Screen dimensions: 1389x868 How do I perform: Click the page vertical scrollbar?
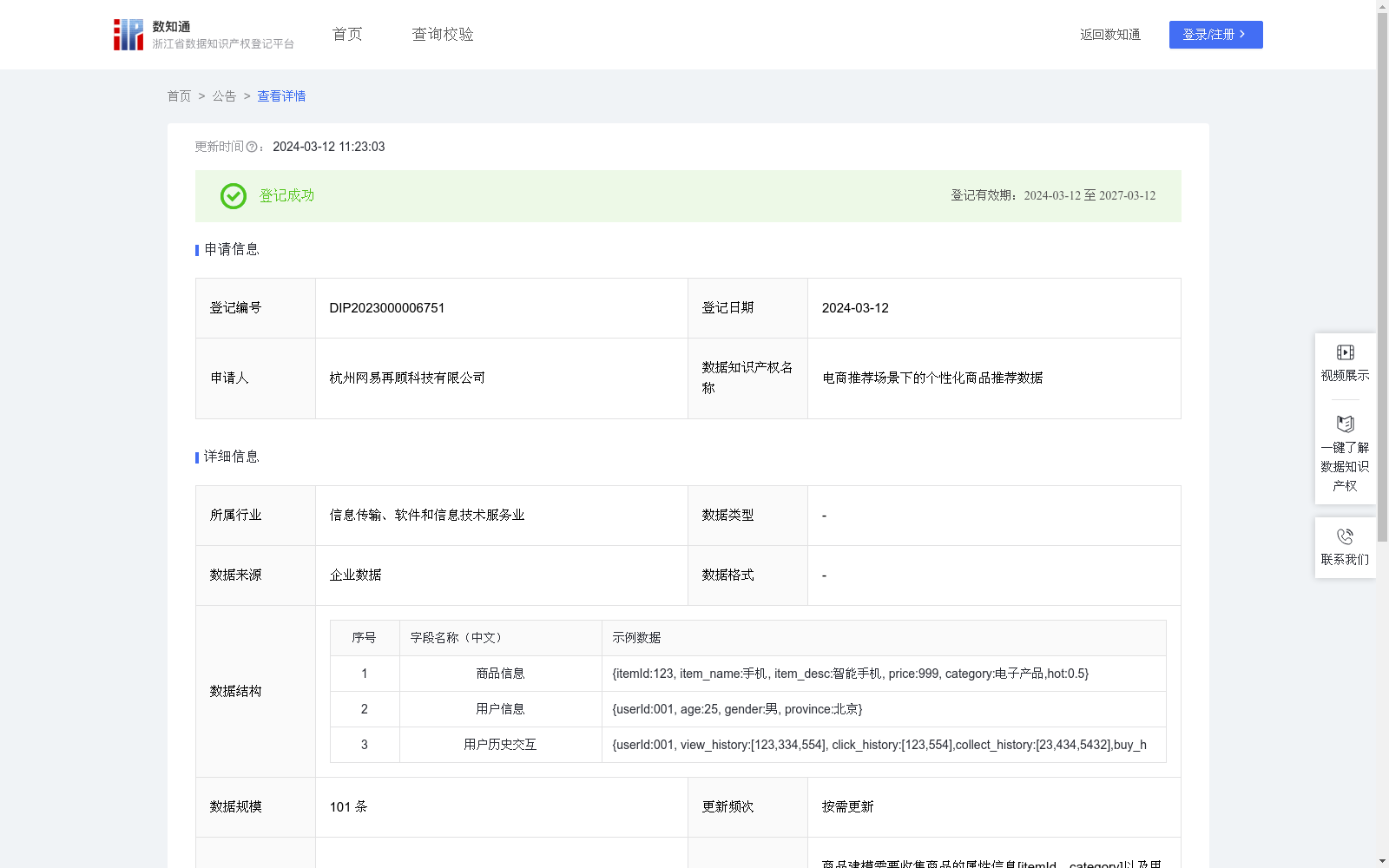click(x=1382, y=278)
